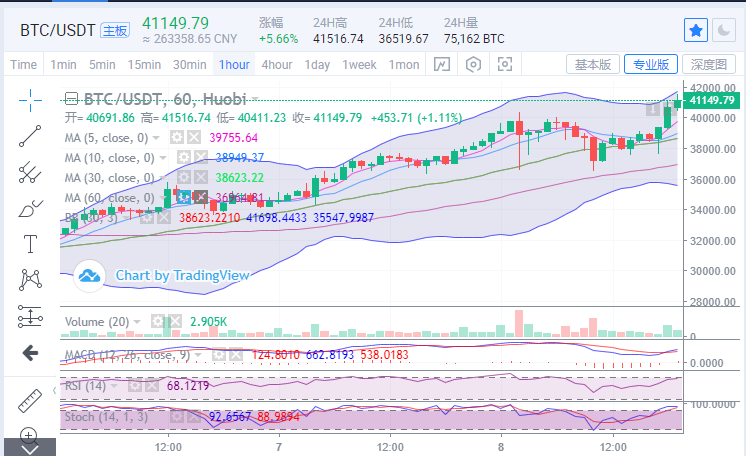Image resolution: width=746 pixels, height=456 pixels.
Task: Toggle the favorite star for BTC/USDT
Action: (696, 30)
